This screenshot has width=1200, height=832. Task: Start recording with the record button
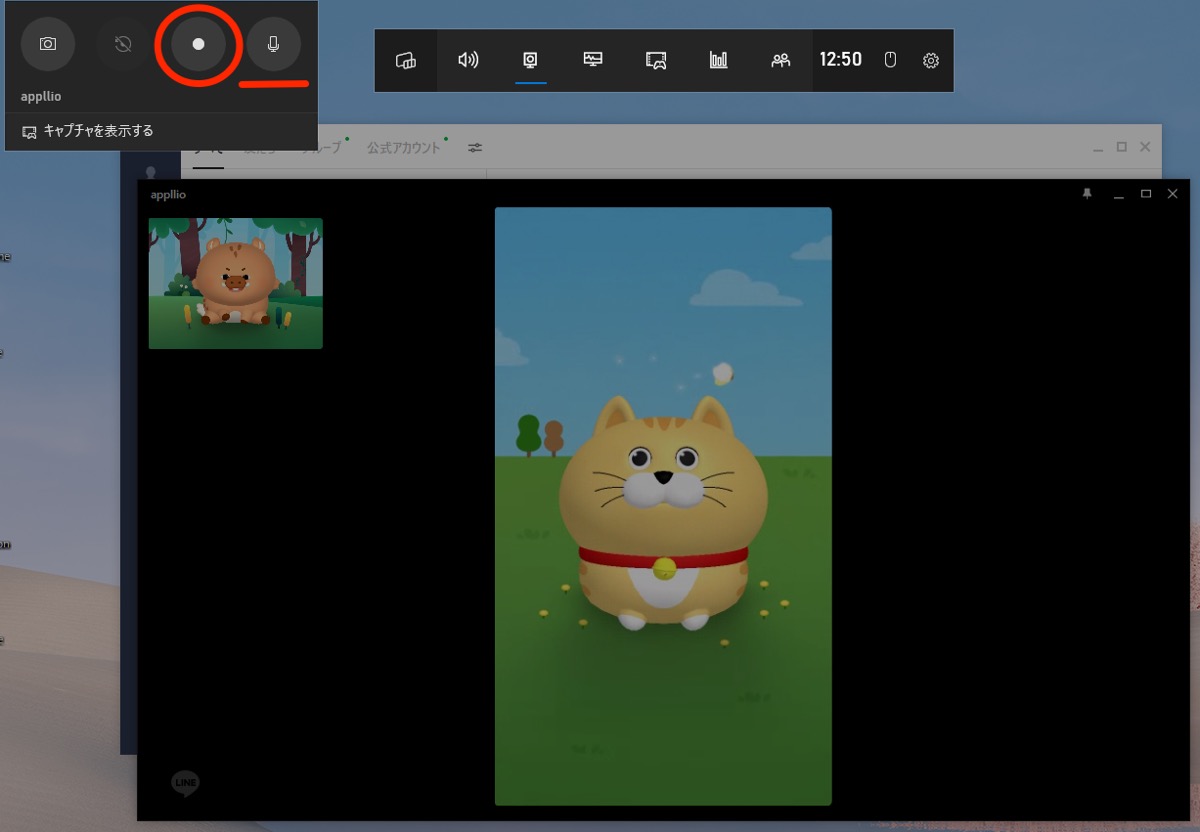(x=197, y=43)
